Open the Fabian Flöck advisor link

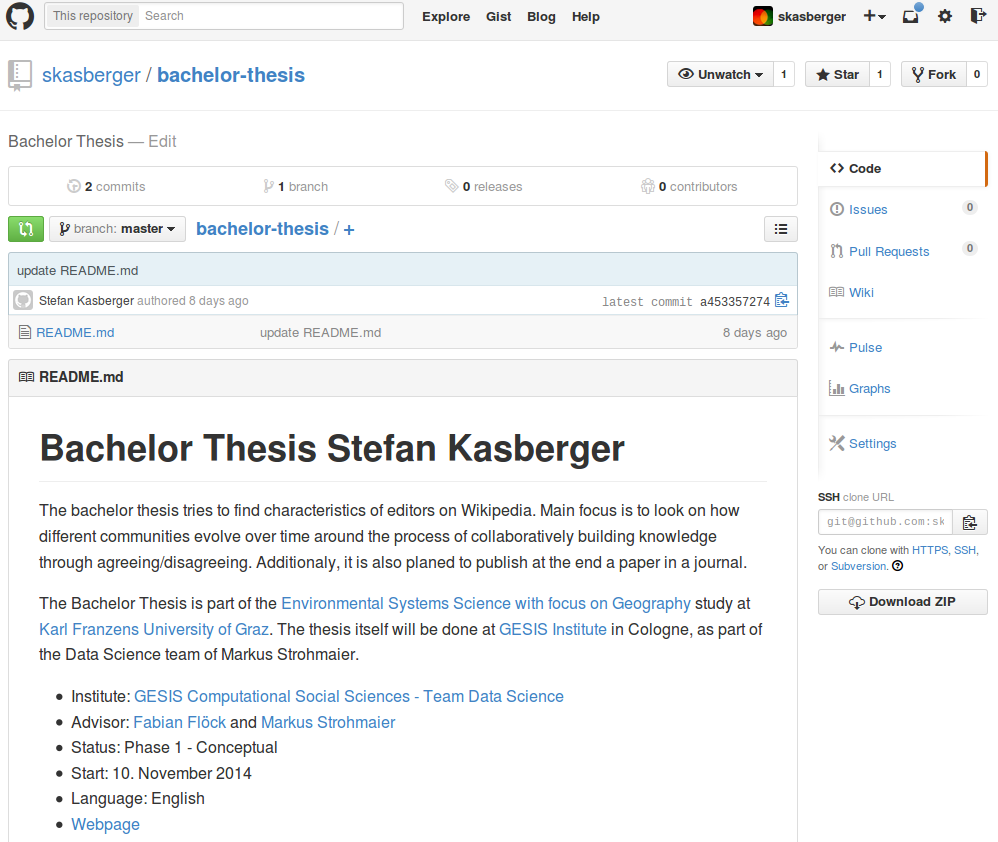pyautogui.click(x=179, y=722)
